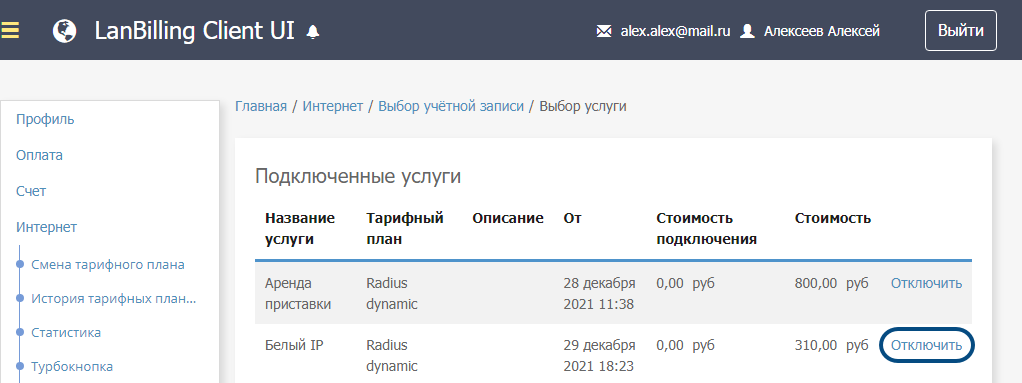Open Профиль in the sidebar

tap(45, 119)
